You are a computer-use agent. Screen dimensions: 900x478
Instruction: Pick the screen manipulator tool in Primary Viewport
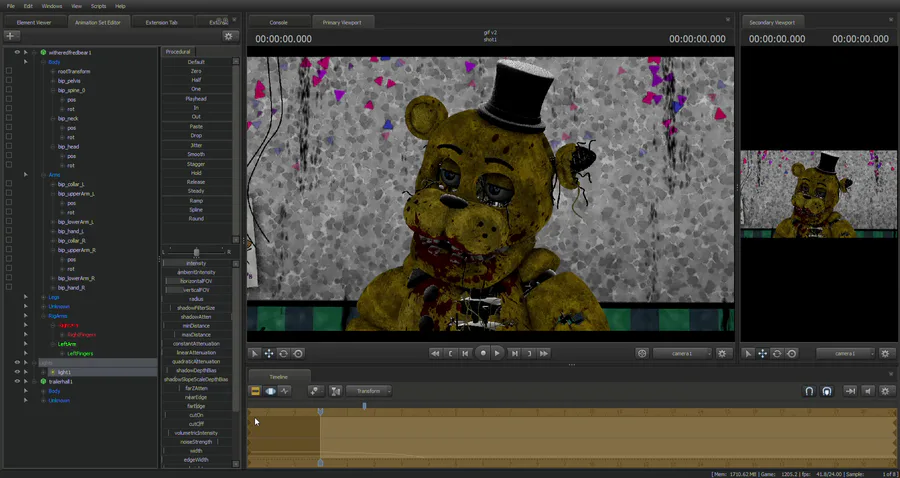[x=298, y=353]
